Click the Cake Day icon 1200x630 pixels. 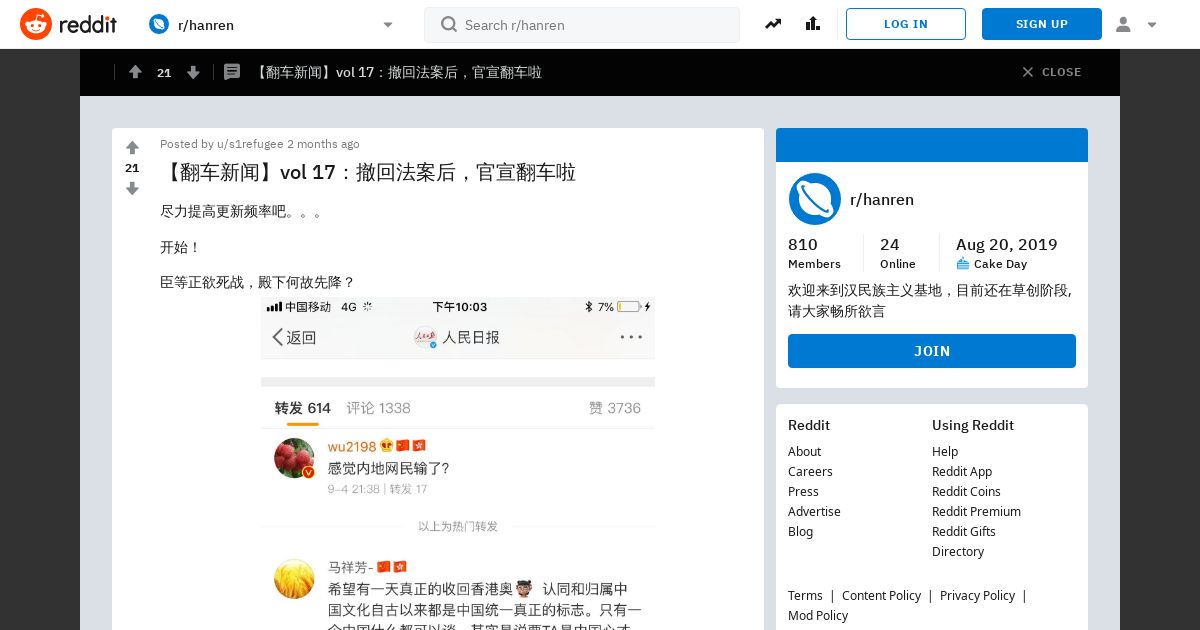[x=963, y=264]
